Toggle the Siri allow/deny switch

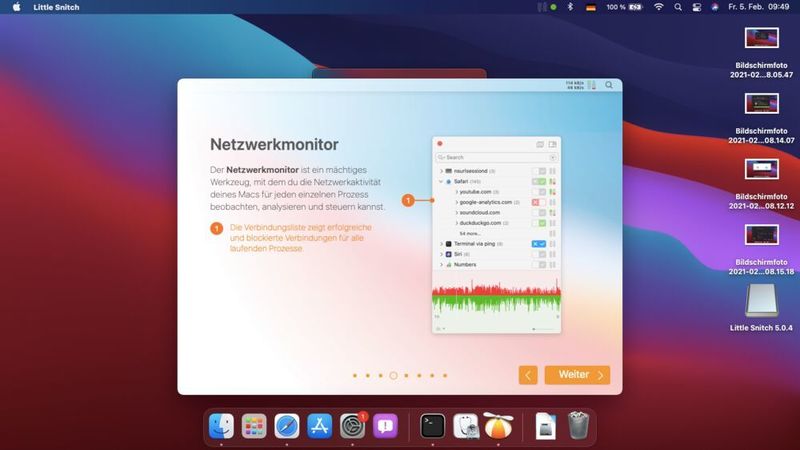pyautogui.click(x=539, y=254)
